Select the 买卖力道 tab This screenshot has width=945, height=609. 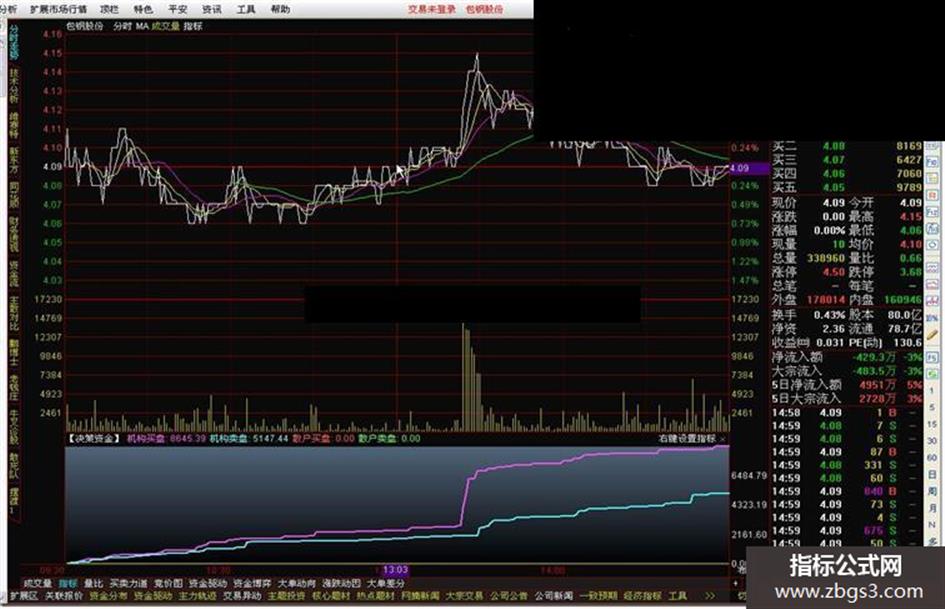tap(128, 584)
